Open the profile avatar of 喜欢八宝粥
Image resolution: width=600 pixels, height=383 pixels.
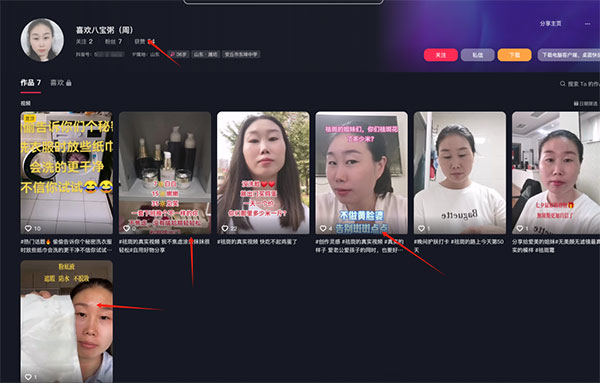click(42, 40)
